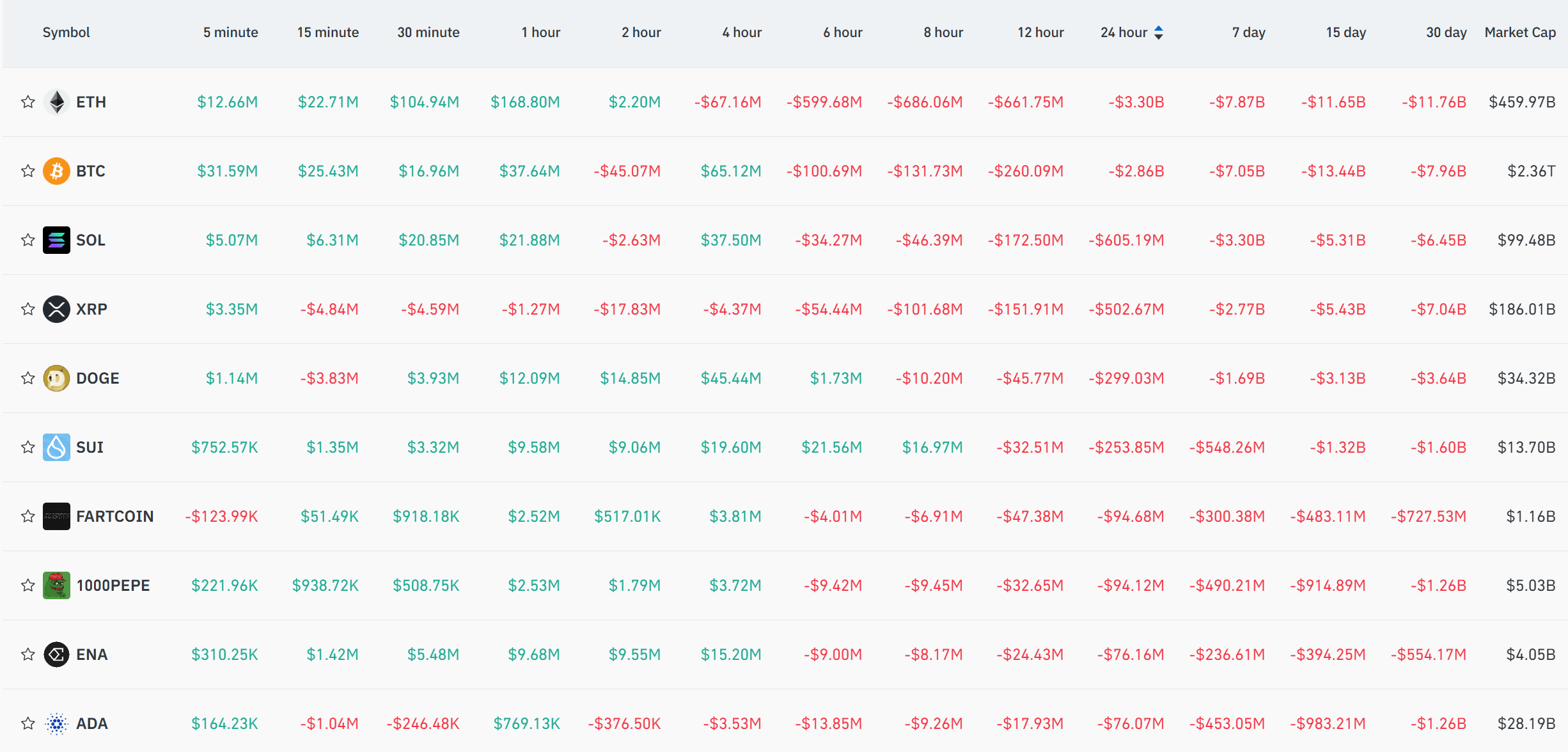Sort by the 7 day column
The width and height of the screenshot is (1568, 752).
tap(1248, 33)
